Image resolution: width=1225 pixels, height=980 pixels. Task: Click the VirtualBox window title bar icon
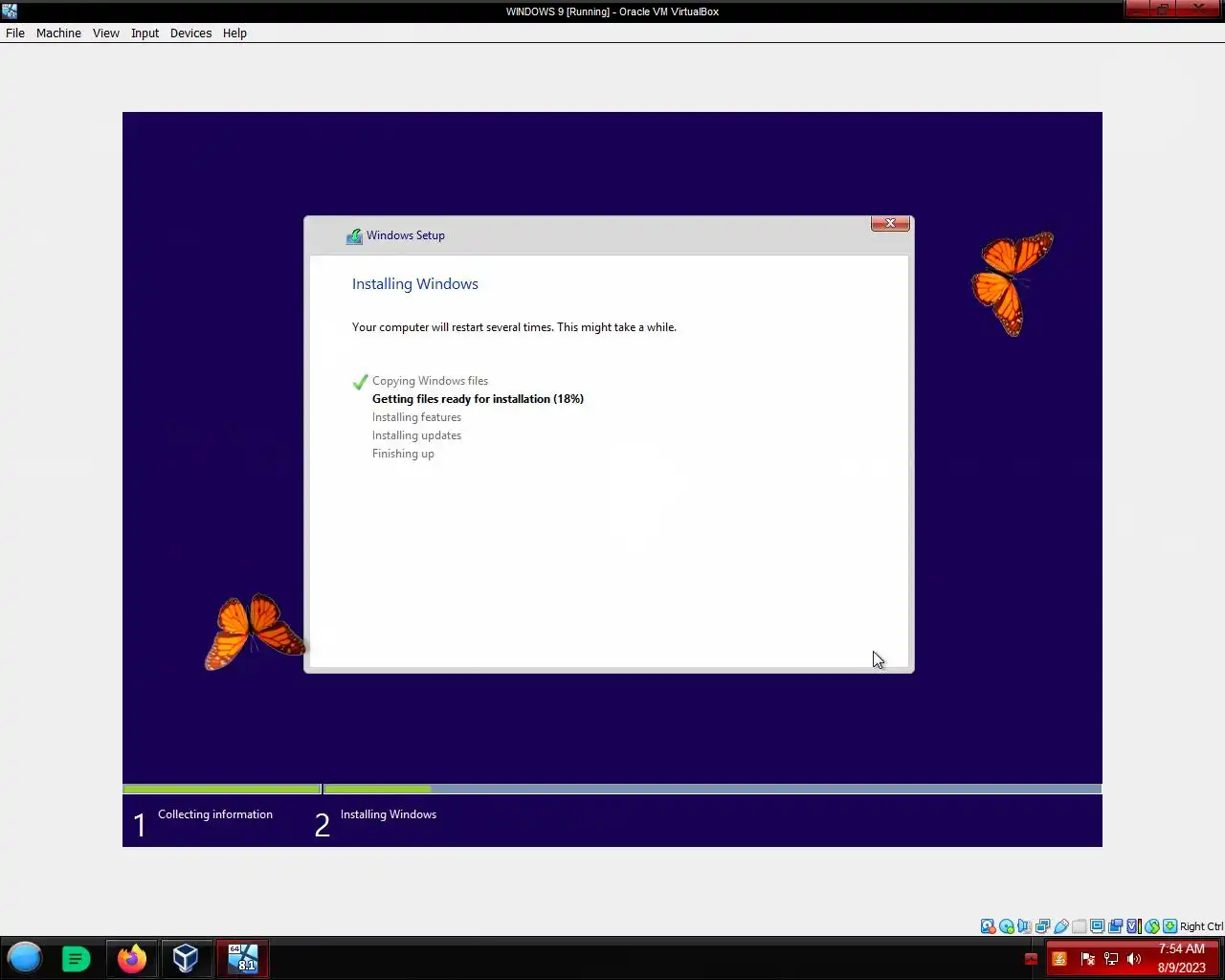click(10, 11)
